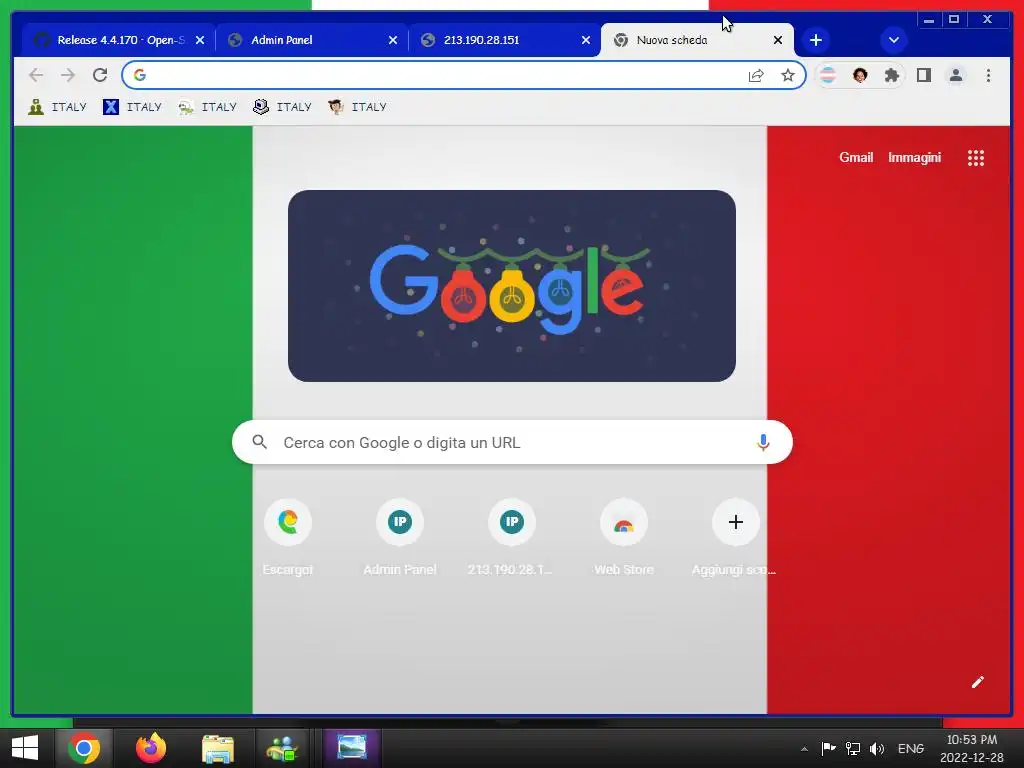Open fourth ITALY bookmark with computer icon
The width and height of the screenshot is (1024, 768).
click(282, 106)
